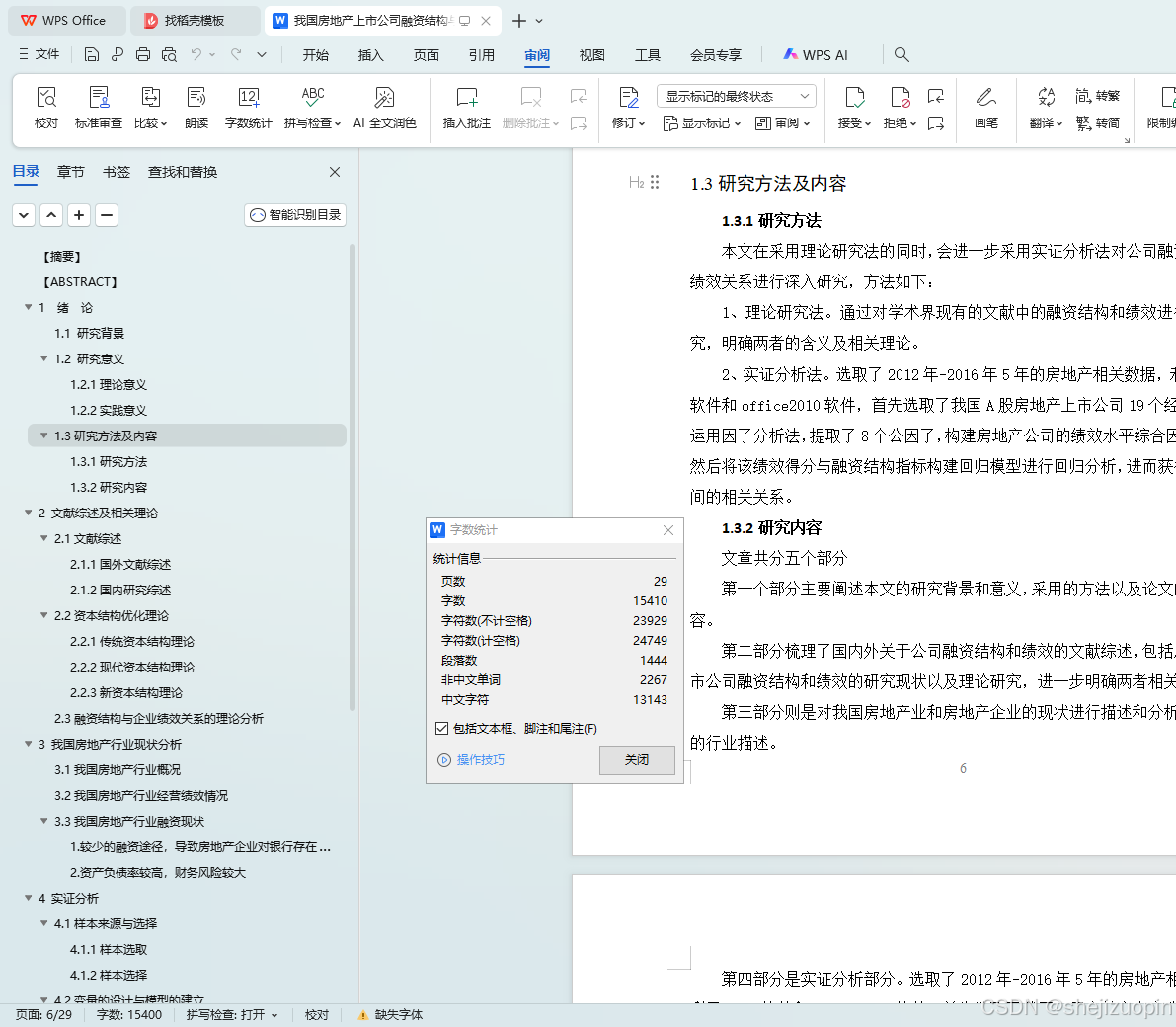Open a new tab with plus icon
The width and height of the screenshot is (1176, 1027).
click(x=519, y=21)
